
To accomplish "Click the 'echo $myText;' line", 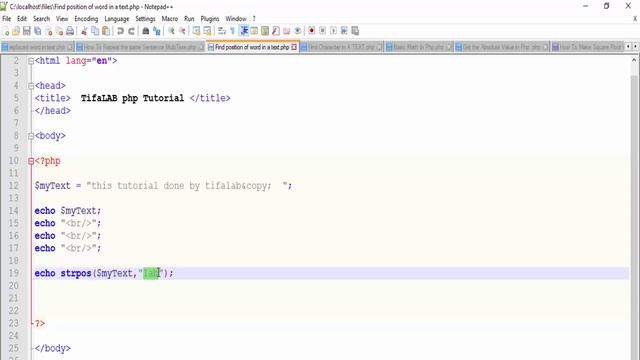I will point(67,211).
